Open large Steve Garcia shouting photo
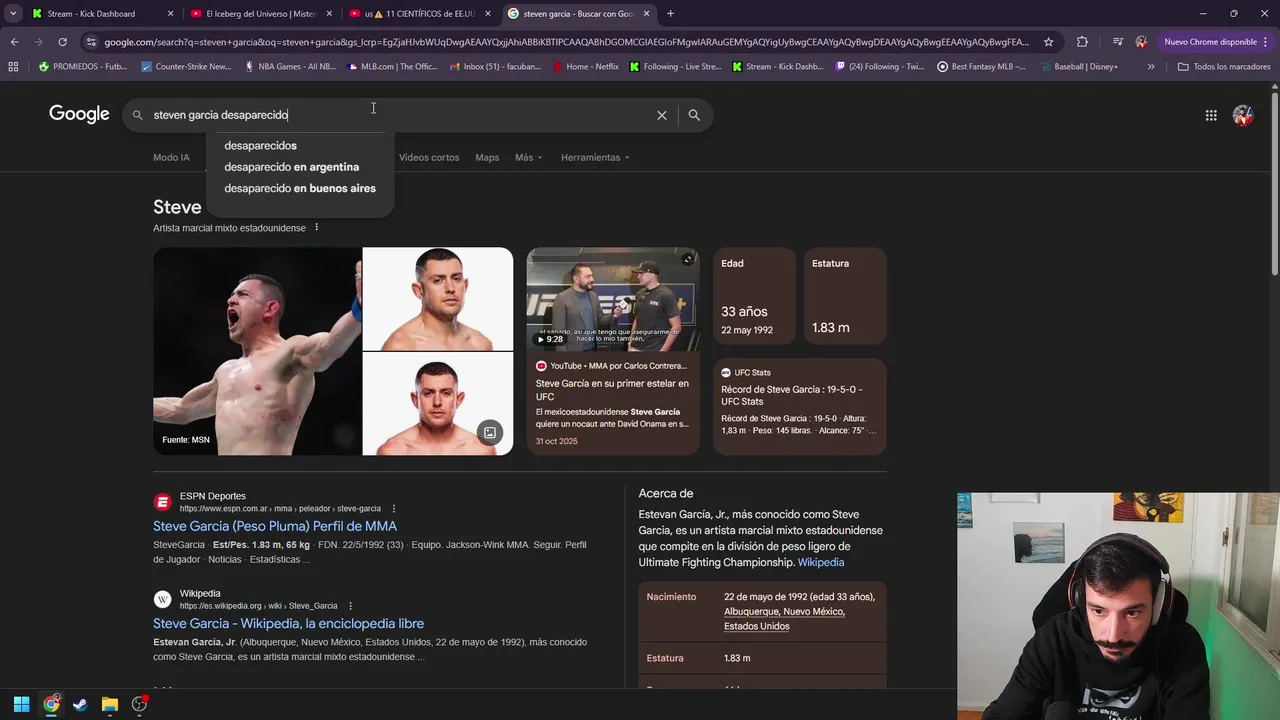This screenshot has height=720, width=1280. coord(257,351)
